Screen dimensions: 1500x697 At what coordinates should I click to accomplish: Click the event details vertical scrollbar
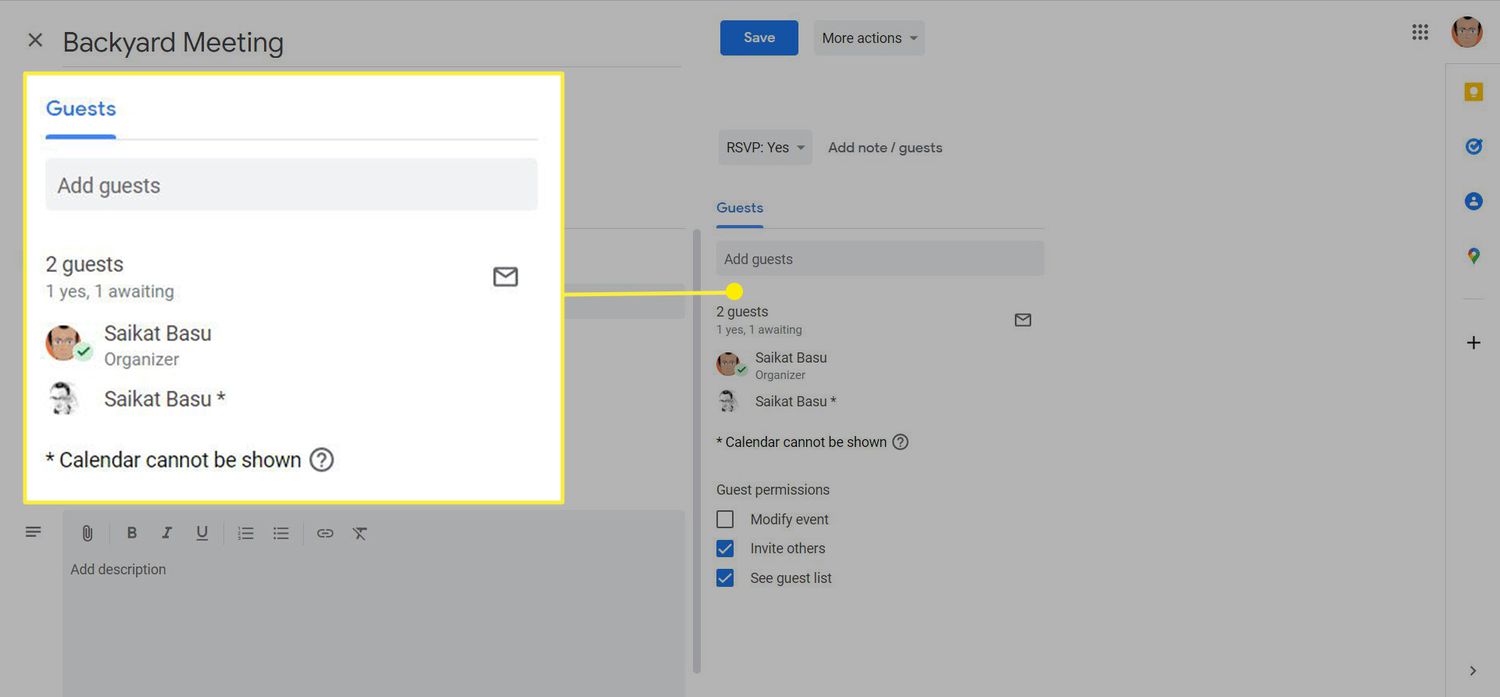[x=697, y=450]
